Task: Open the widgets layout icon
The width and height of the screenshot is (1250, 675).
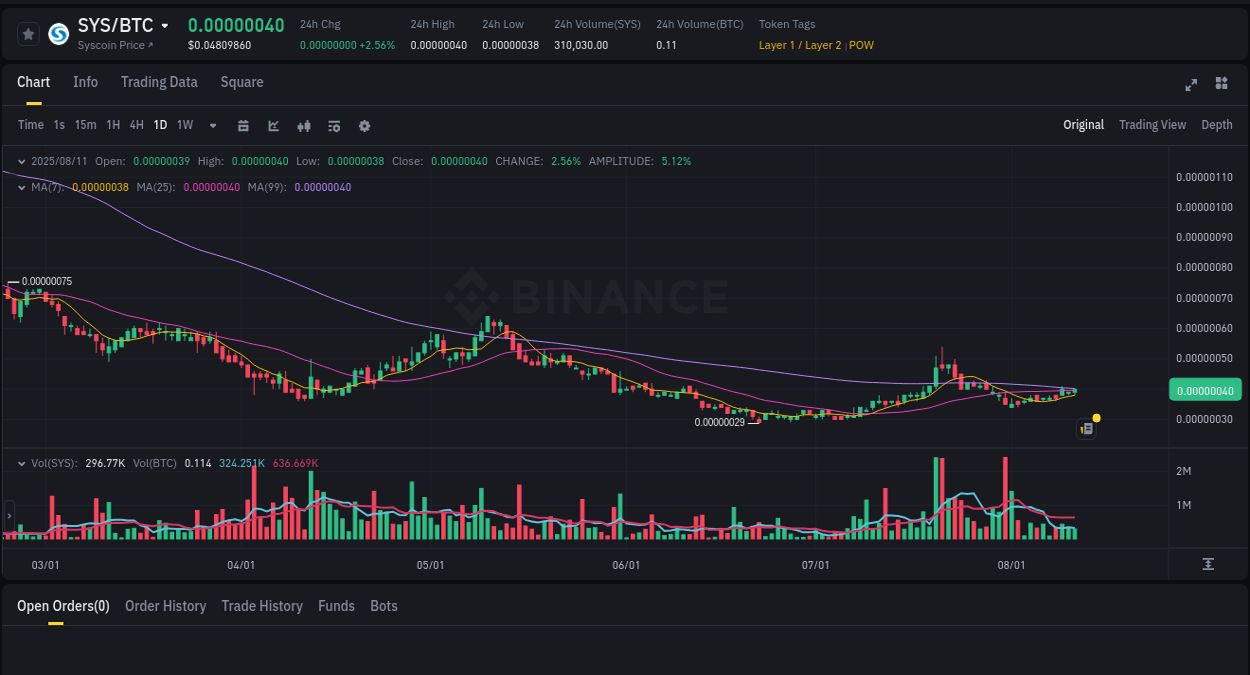Action: click(x=1221, y=84)
